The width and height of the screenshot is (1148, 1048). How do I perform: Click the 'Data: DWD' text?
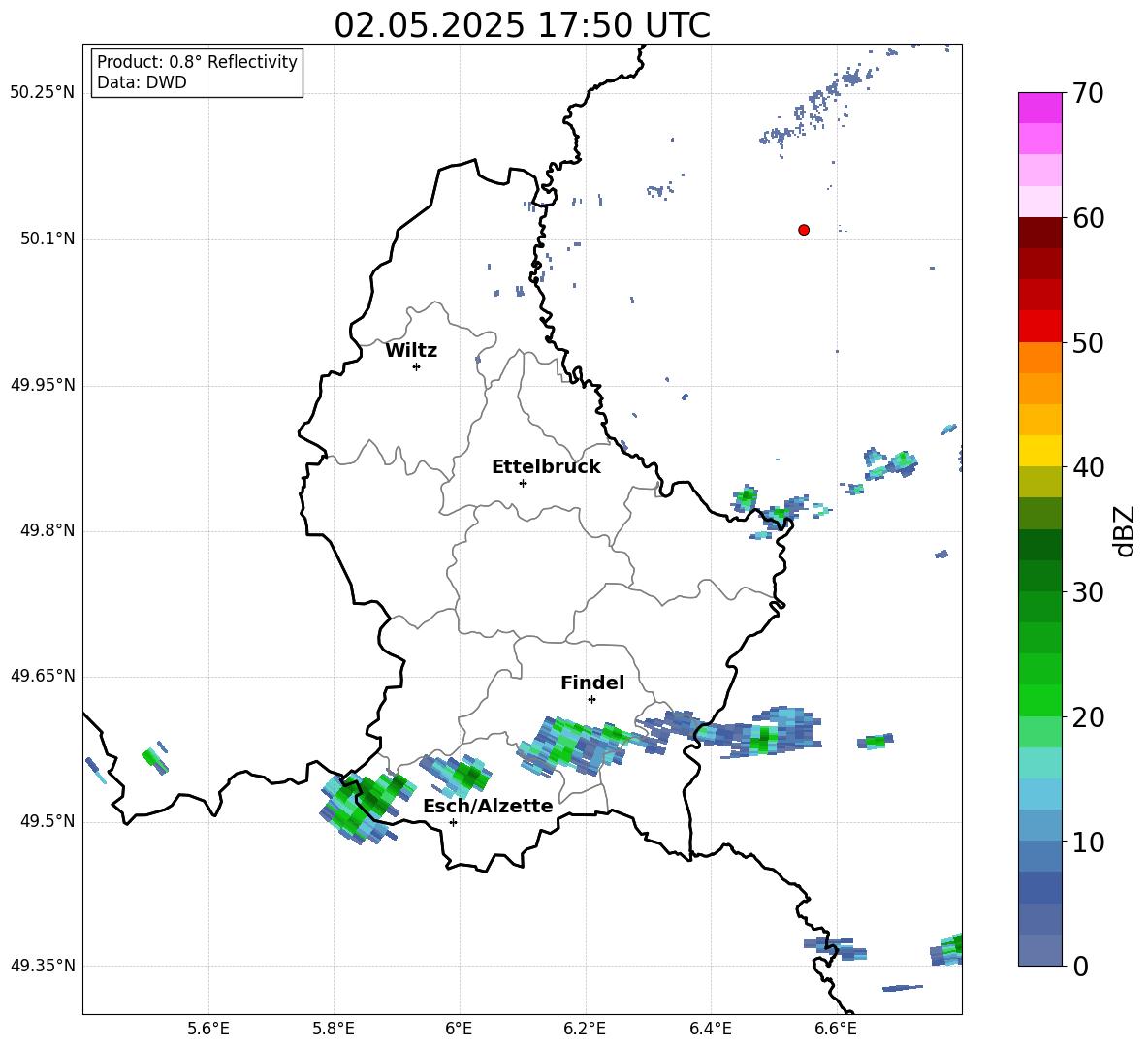142,82
